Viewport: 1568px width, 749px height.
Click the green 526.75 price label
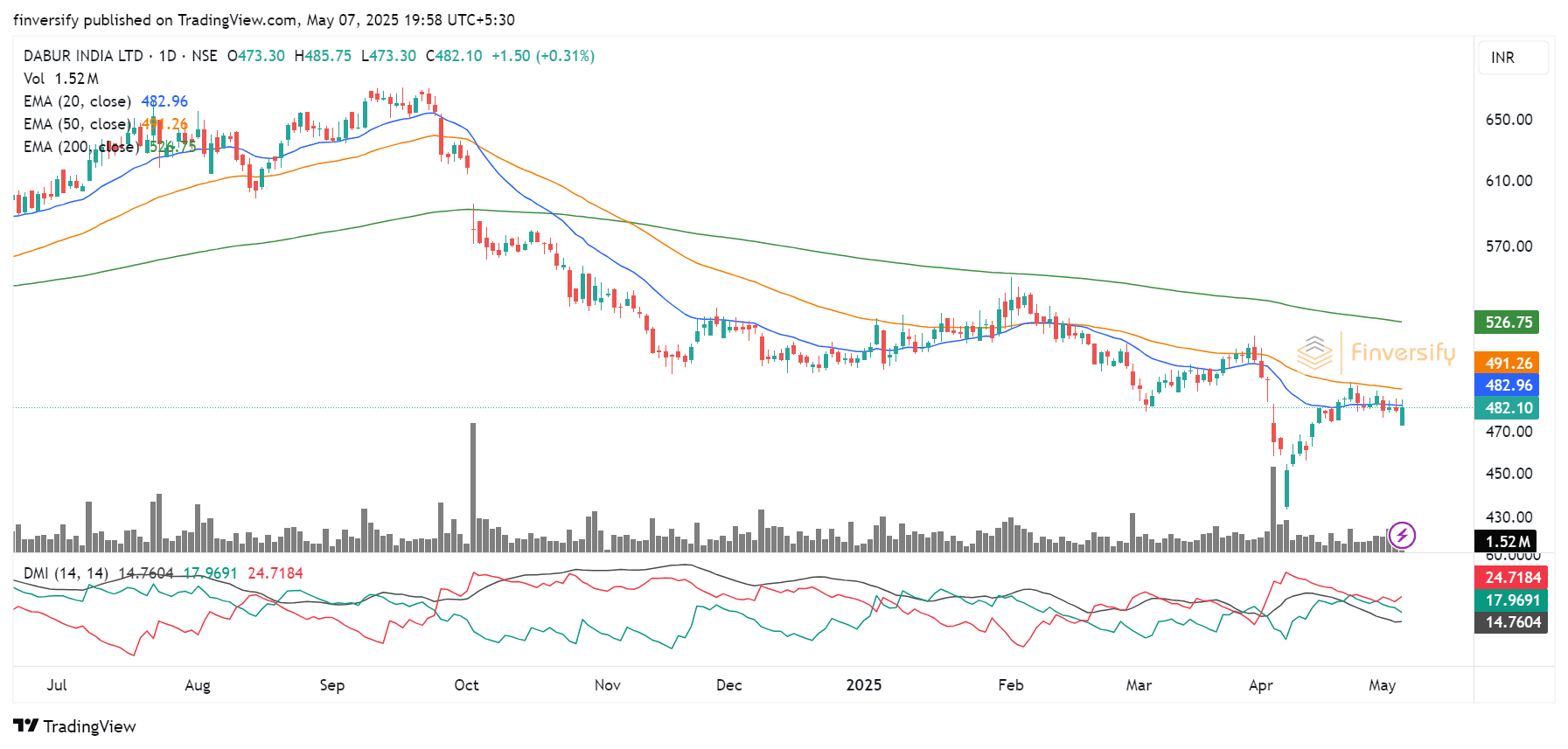1508,322
